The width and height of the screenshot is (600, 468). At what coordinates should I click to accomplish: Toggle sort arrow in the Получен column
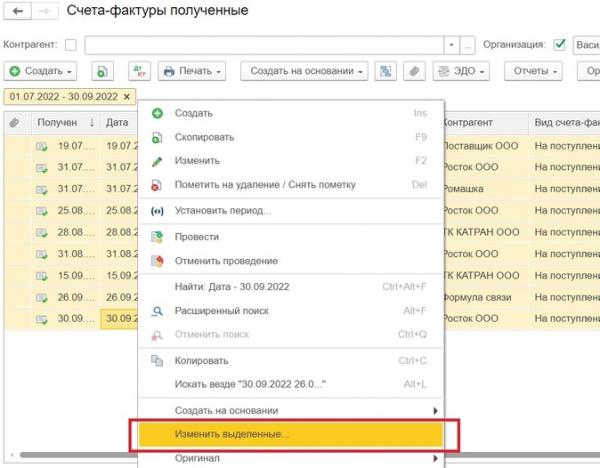92,122
